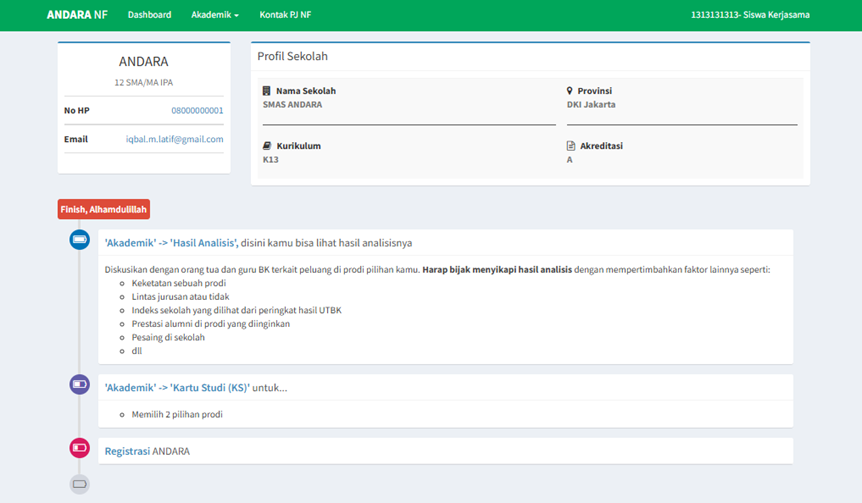Open Kontak PJ NF menu item
Viewport: 862px width, 503px height.
(x=285, y=15)
